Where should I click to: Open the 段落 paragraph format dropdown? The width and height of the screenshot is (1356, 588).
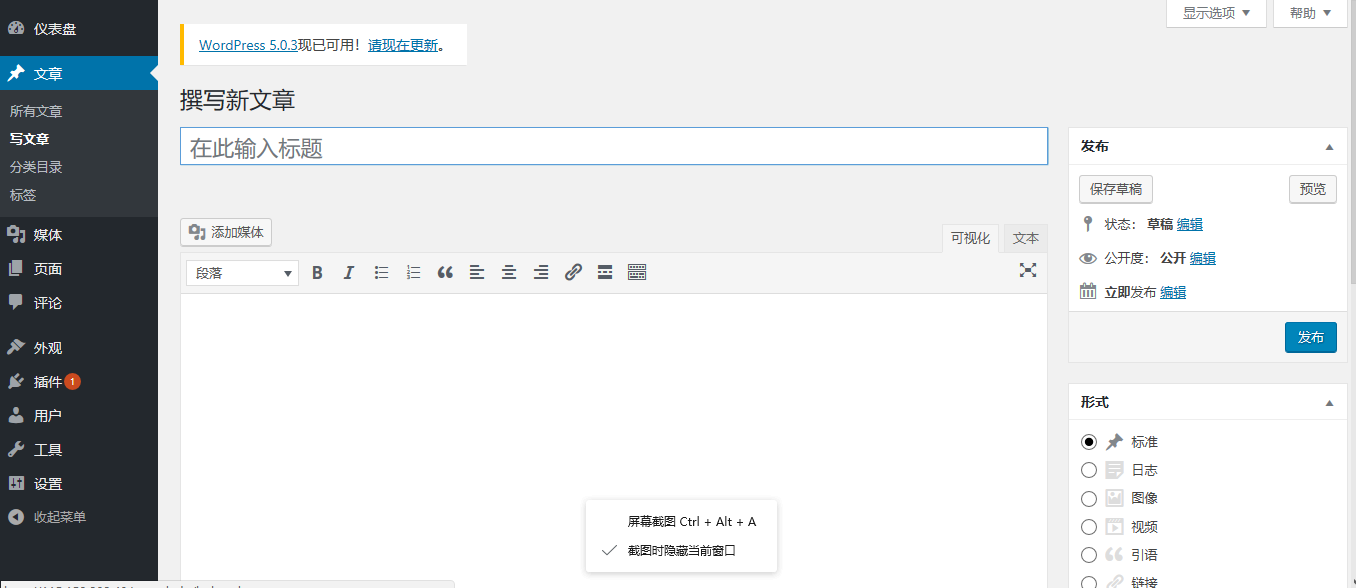[242, 273]
